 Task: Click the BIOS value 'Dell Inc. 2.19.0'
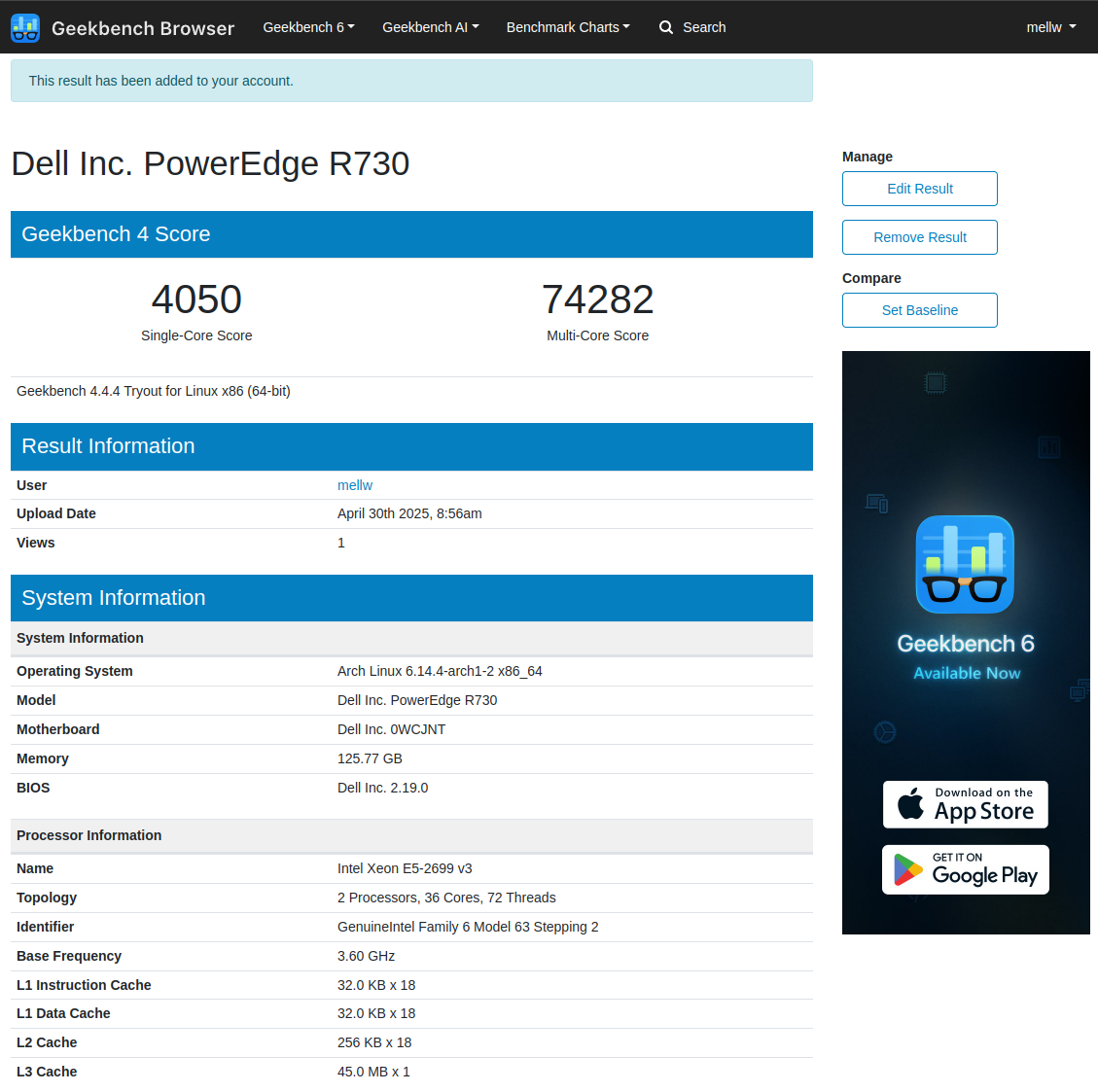pos(382,789)
